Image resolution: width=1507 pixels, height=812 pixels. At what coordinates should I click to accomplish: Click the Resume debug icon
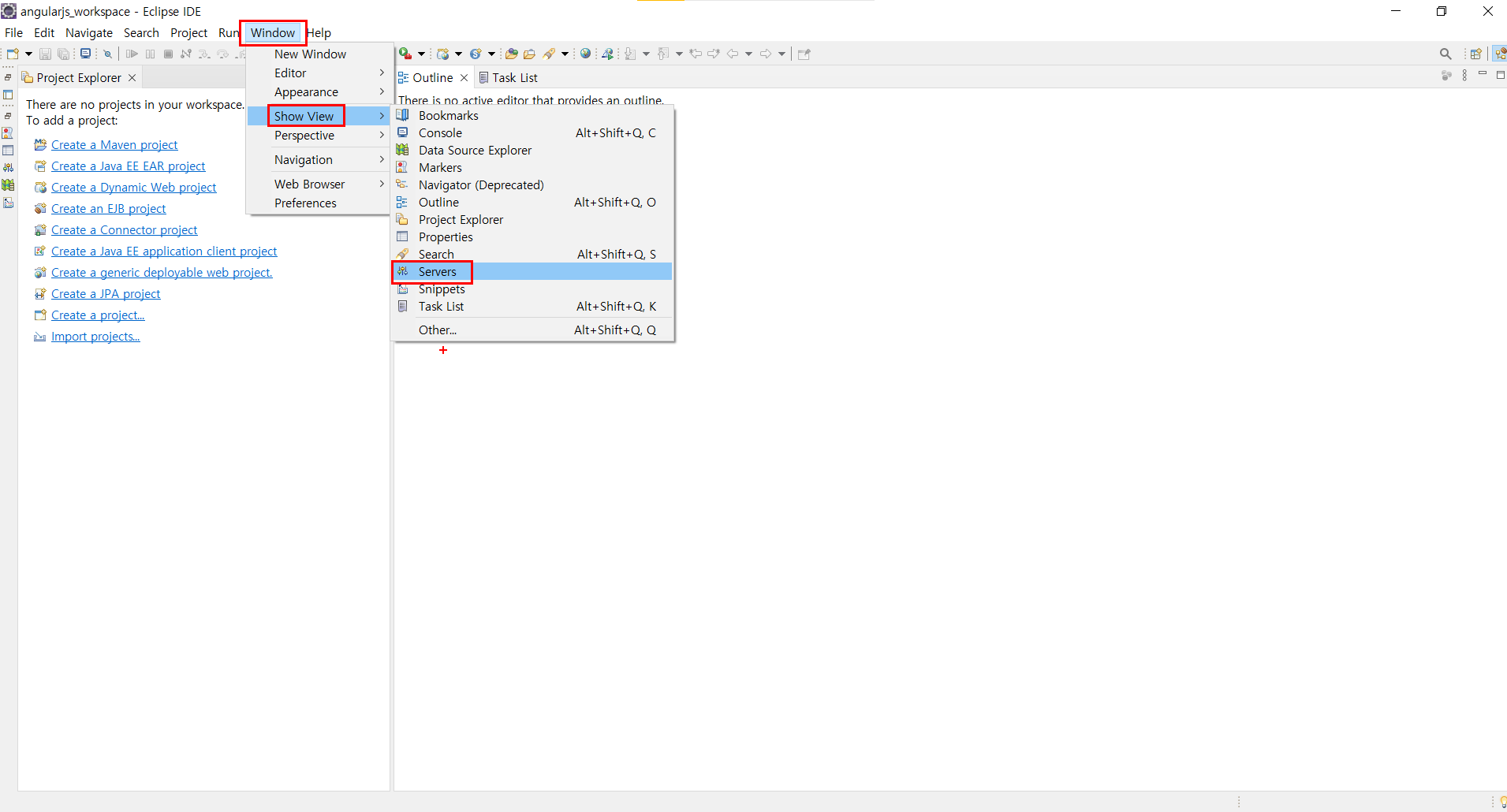point(132,54)
